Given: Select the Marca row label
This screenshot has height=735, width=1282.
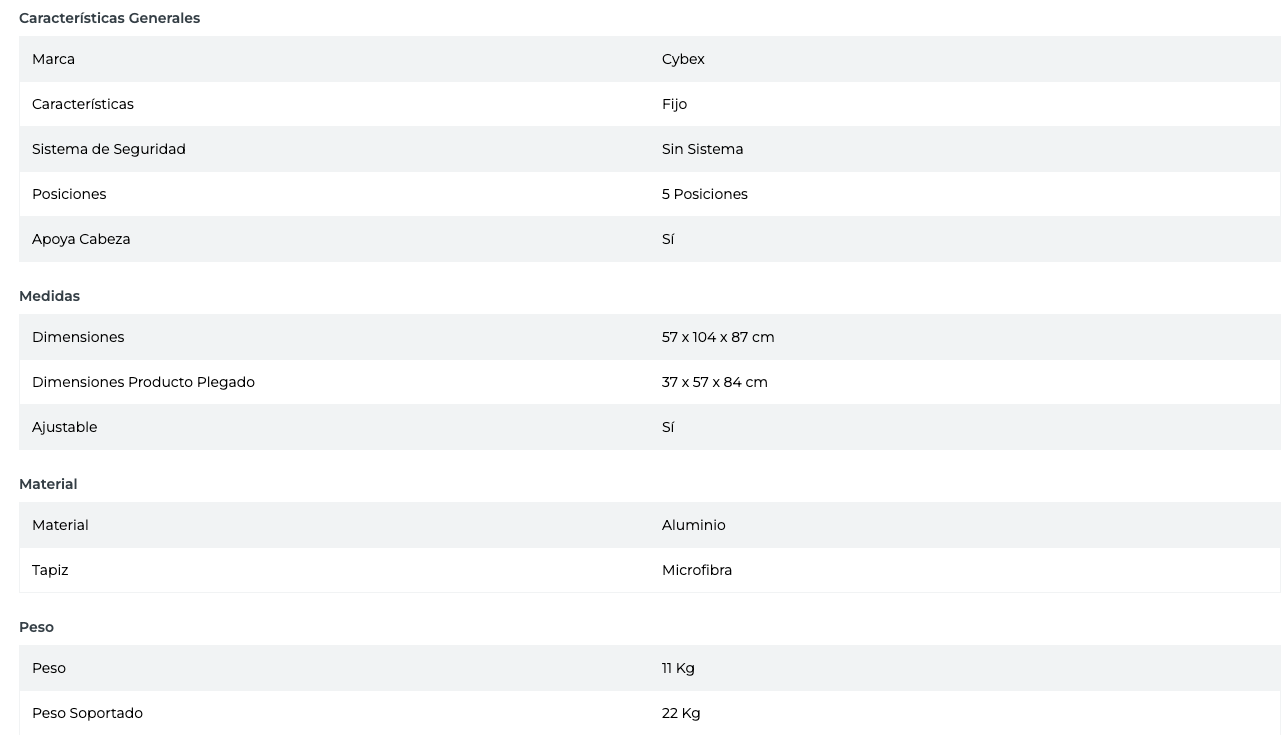Looking at the screenshot, I should [53, 59].
